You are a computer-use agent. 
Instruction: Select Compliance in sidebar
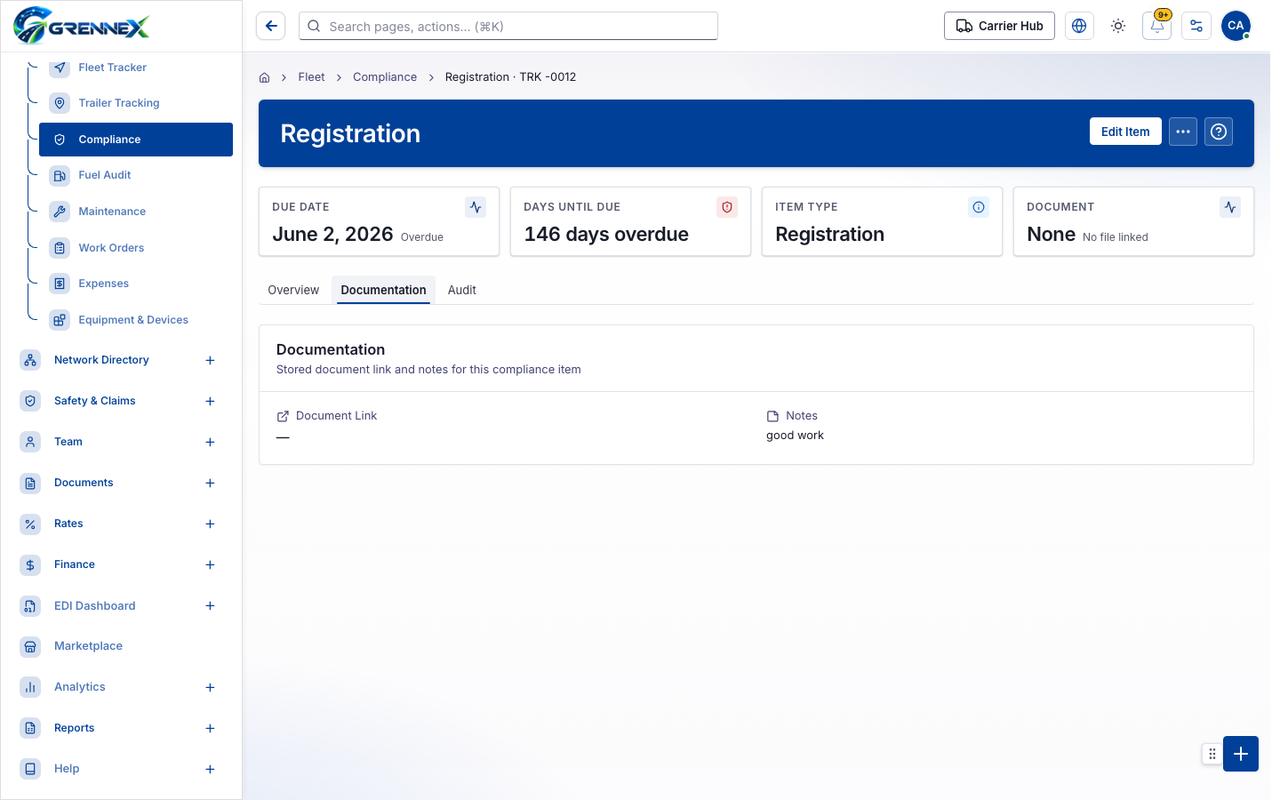click(x=136, y=140)
